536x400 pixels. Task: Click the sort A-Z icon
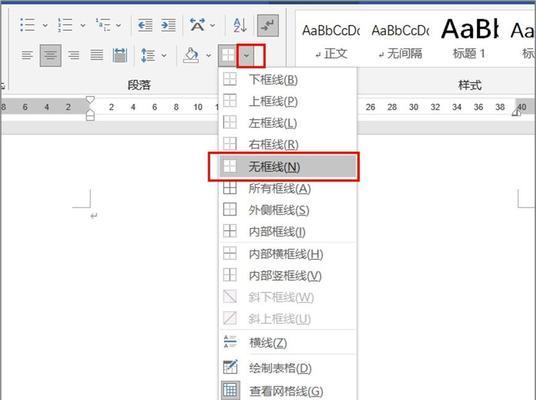240,25
